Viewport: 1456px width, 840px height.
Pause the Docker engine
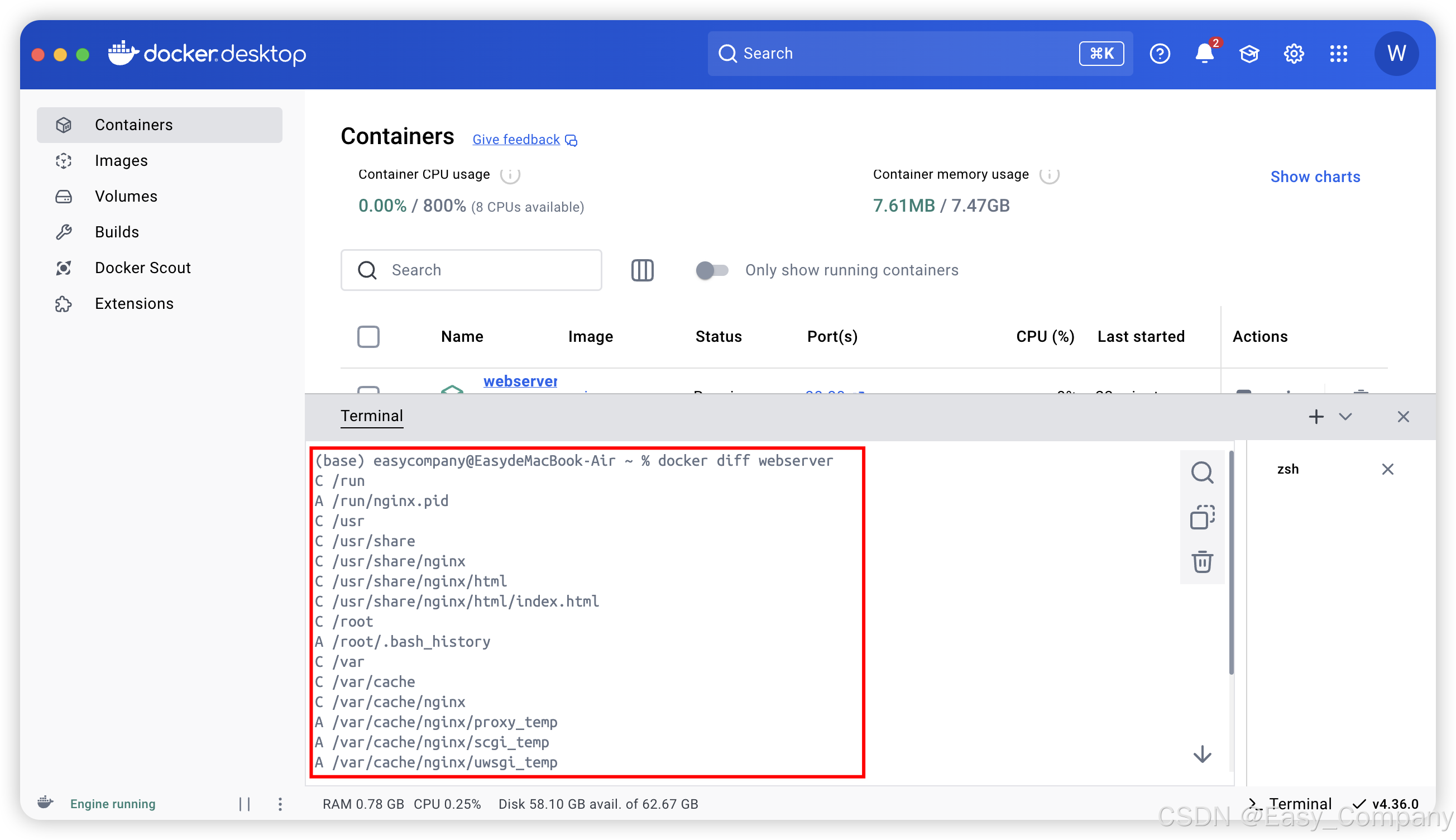[245, 804]
